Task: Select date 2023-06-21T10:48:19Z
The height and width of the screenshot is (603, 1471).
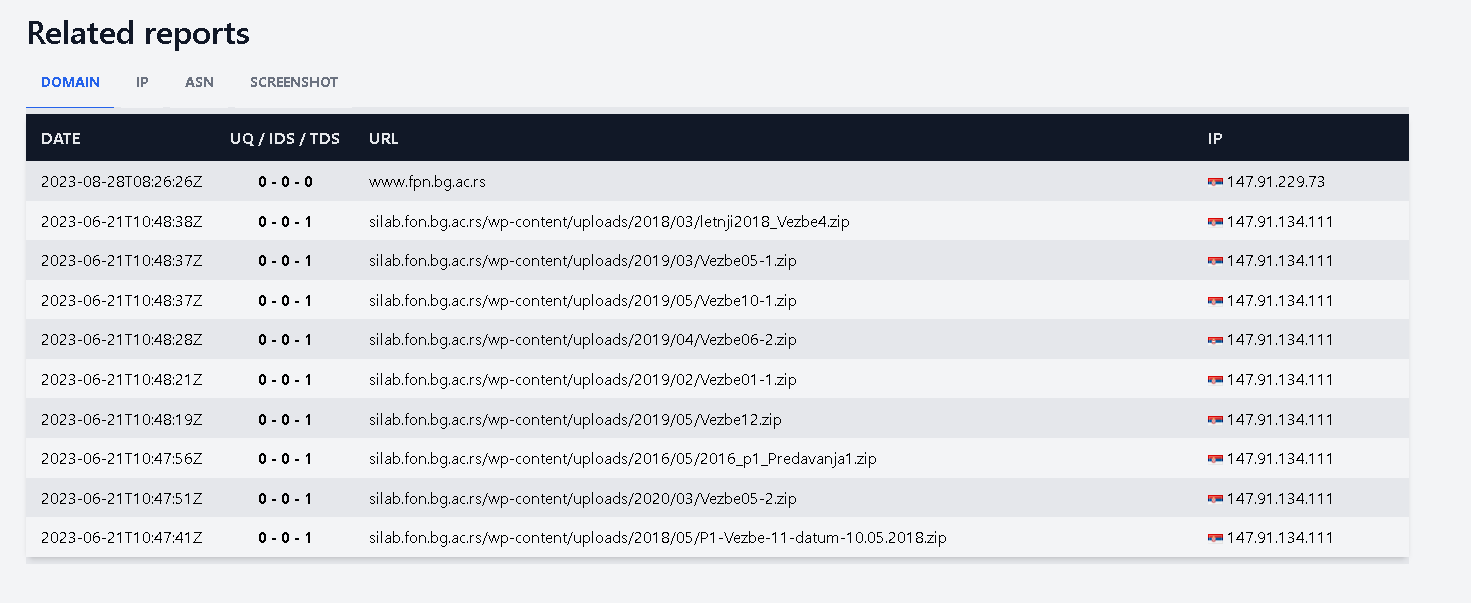Action: 122,420
